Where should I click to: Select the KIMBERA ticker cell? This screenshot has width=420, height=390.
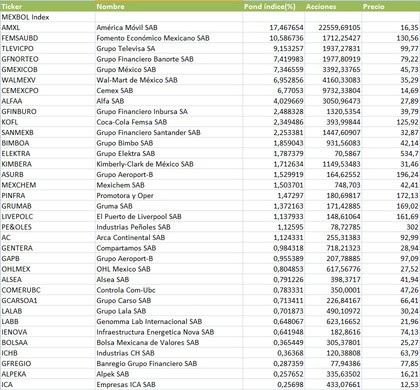48,164
